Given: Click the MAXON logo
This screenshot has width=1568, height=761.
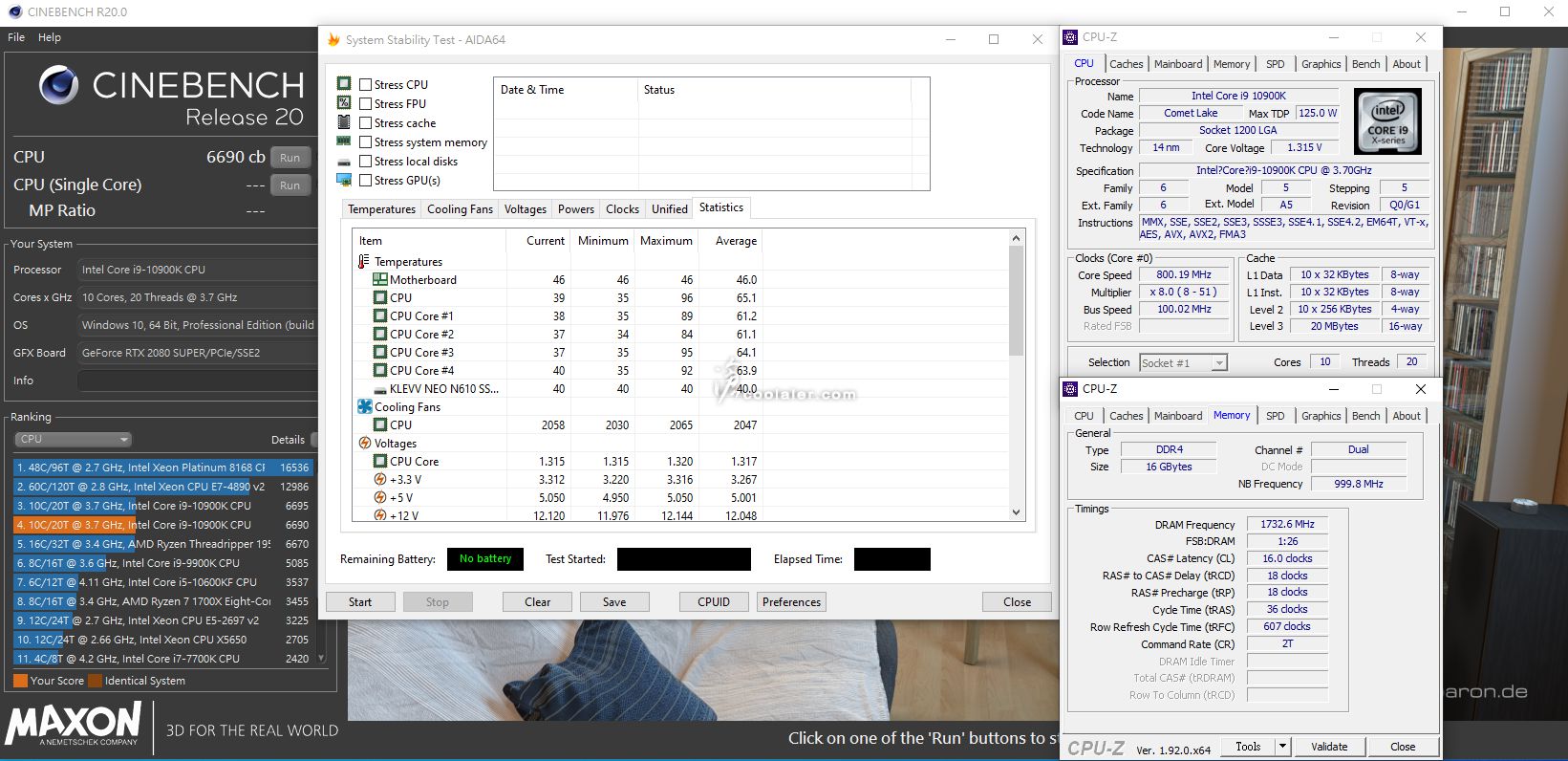Looking at the screenshot, I should (x=74, y=724).
